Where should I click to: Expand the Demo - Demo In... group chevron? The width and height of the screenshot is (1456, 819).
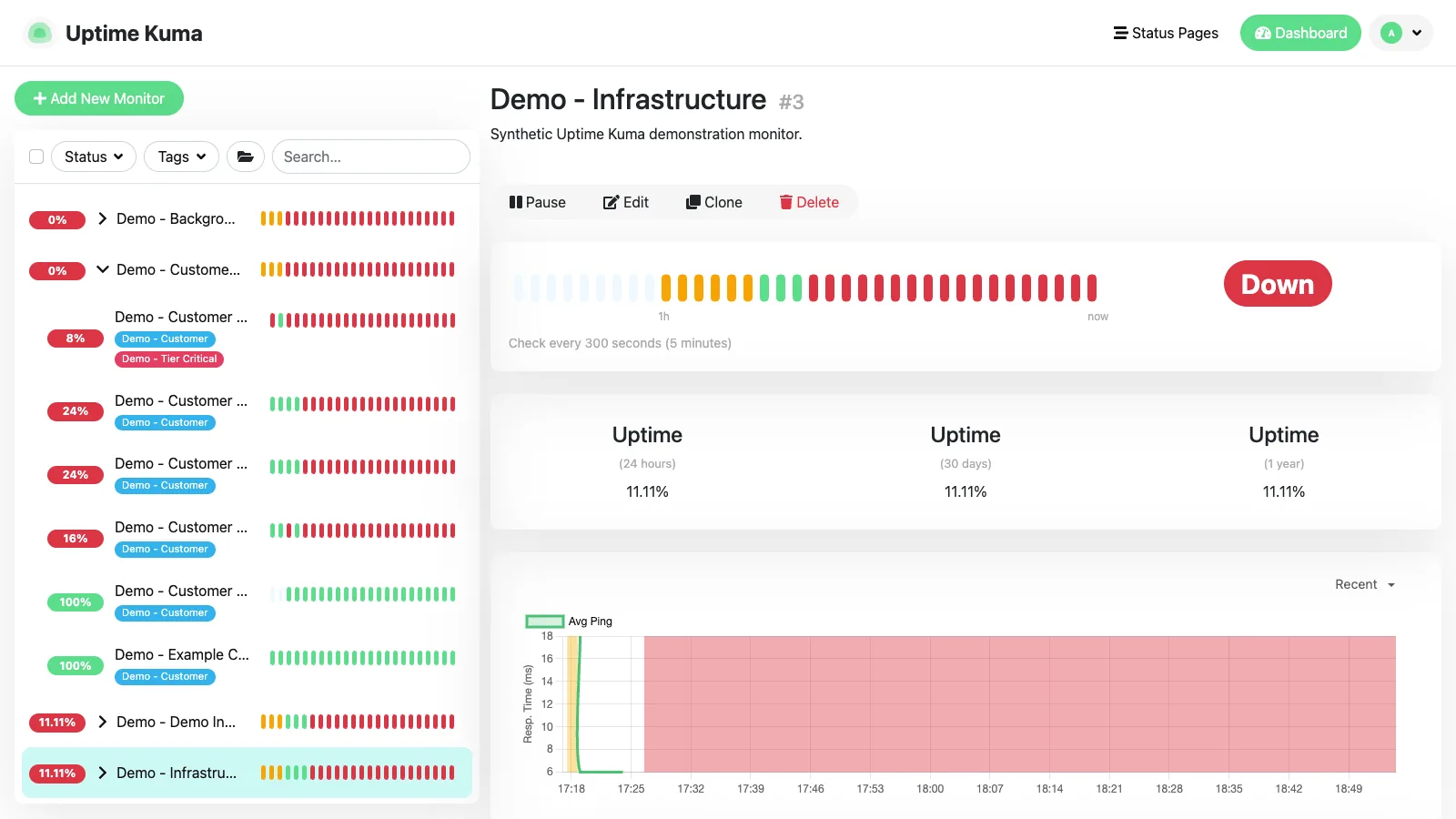coord(103,722)
